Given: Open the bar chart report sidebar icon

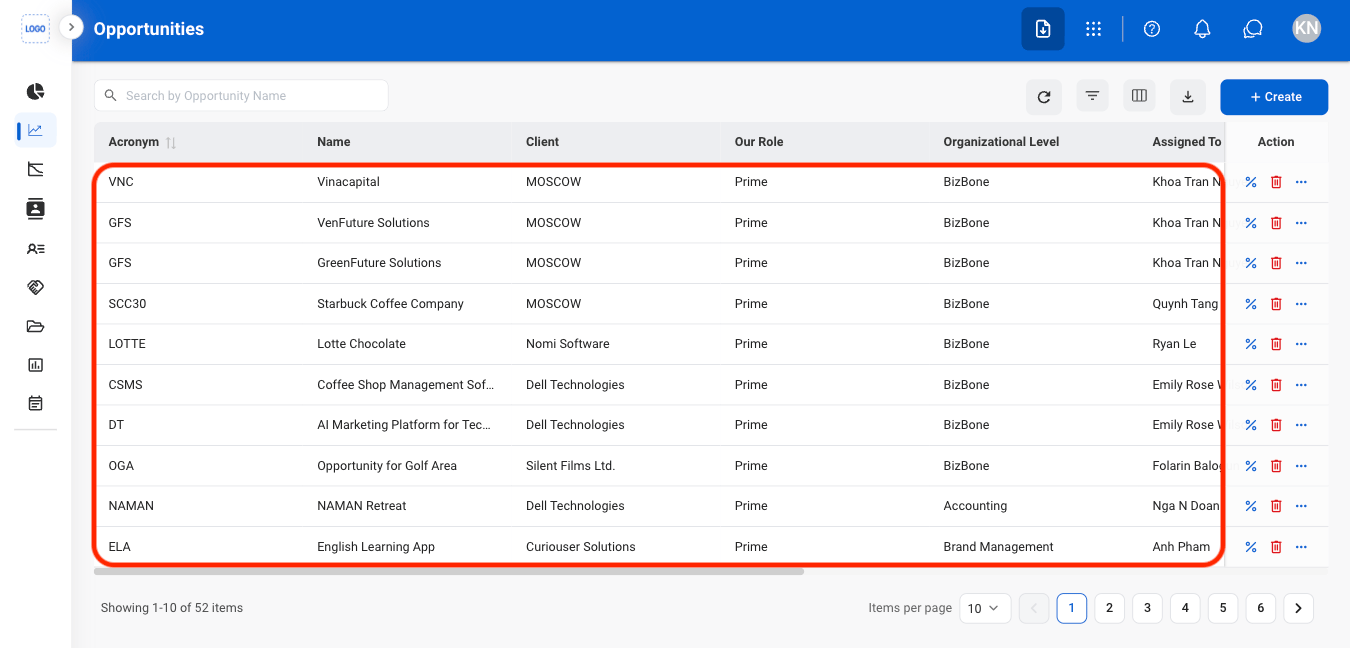Looking at the screenshot, I should tap(36, 365).
